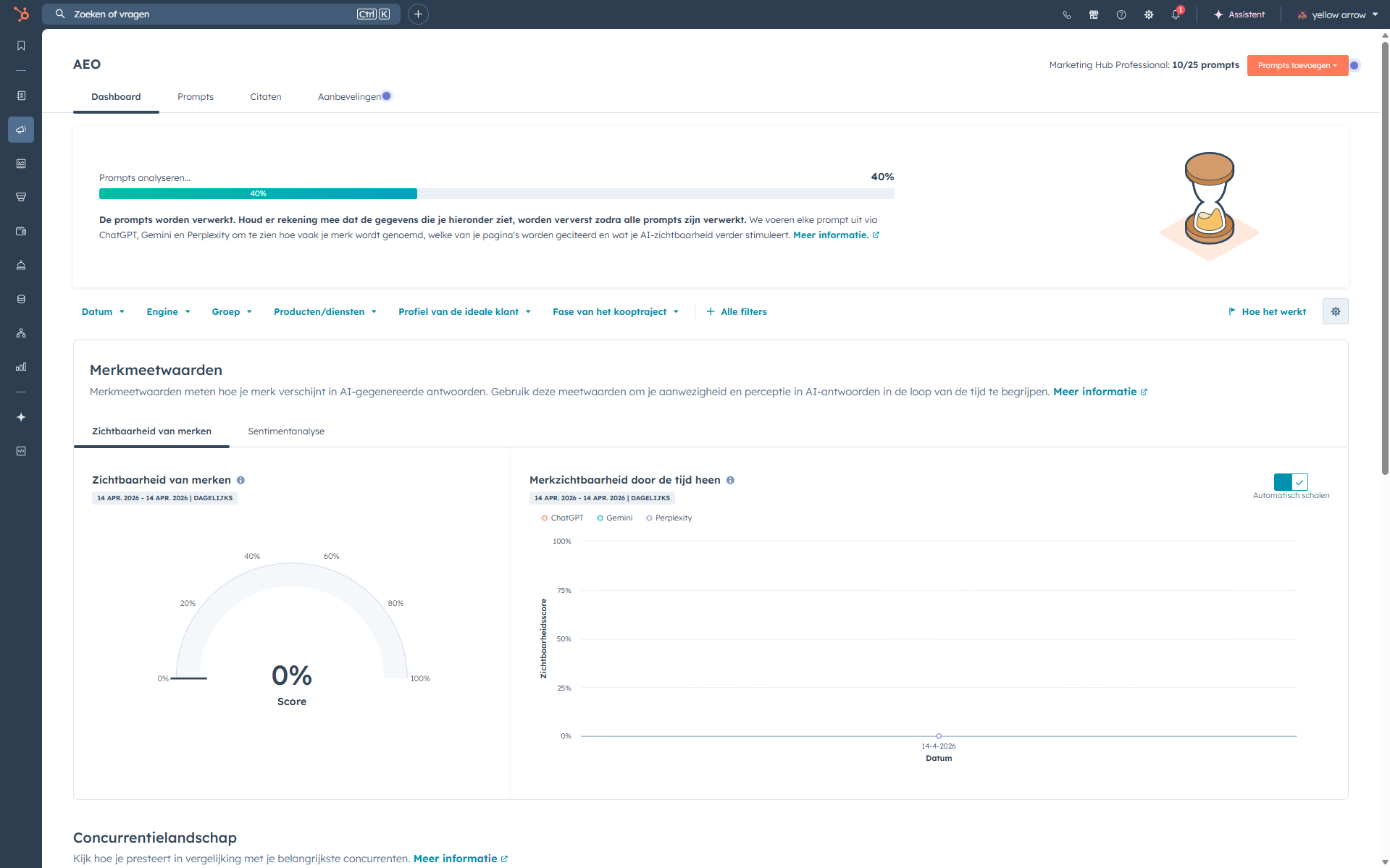
Task: Open the Settings gear in top bar
Action: coord(1149,14)
